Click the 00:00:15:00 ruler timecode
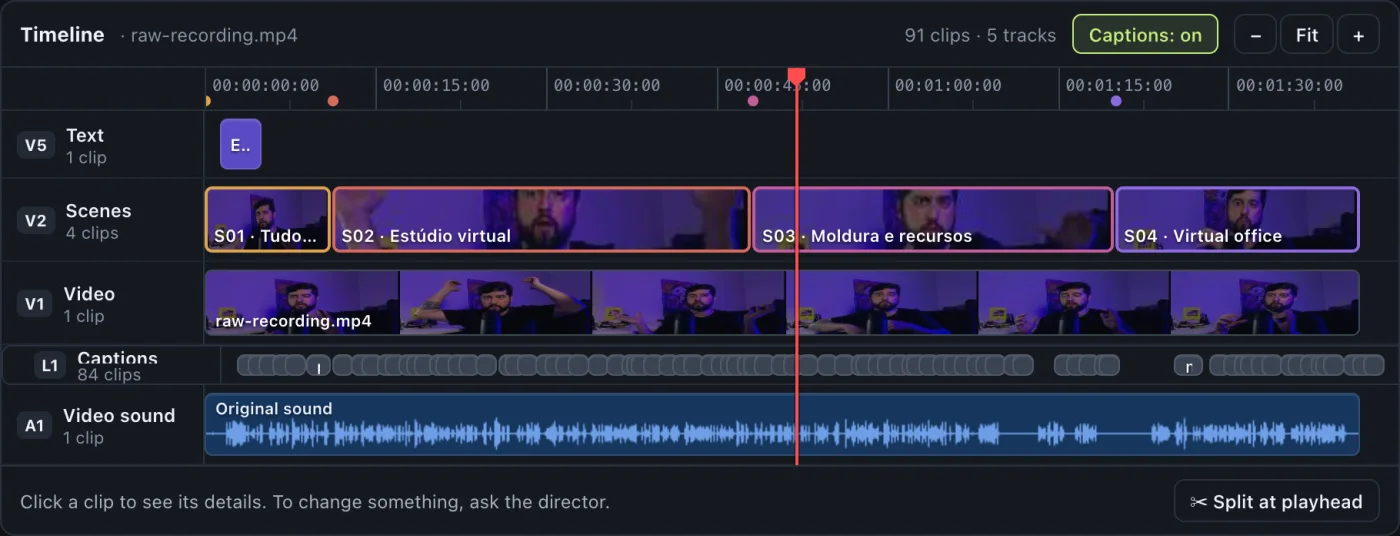The width and height of the screenshot is (1400, 536). coord(436,85)
